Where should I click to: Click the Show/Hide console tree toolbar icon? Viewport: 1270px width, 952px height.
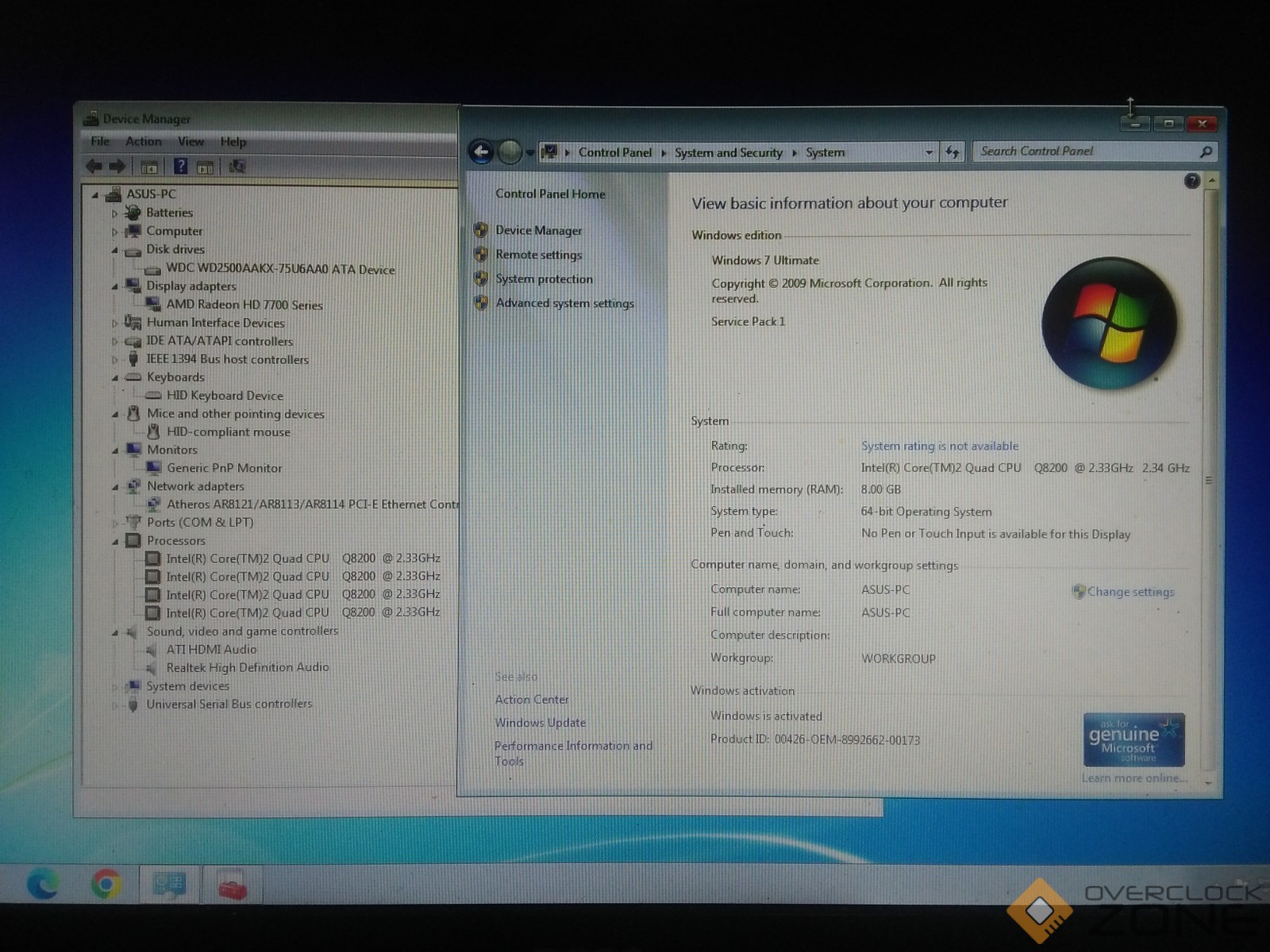pos(148,167)
